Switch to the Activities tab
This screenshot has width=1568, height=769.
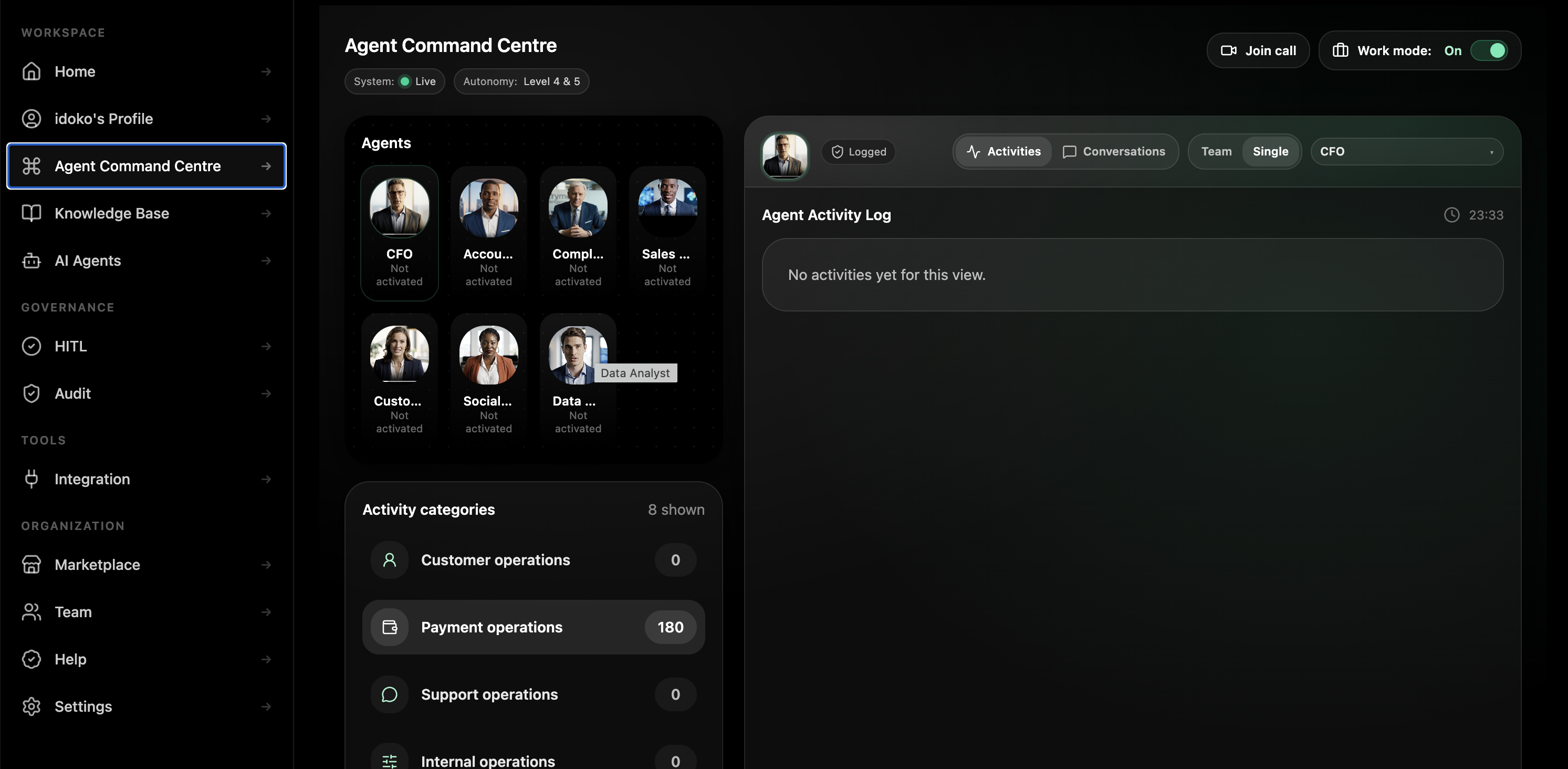(x=1003, y=152)
